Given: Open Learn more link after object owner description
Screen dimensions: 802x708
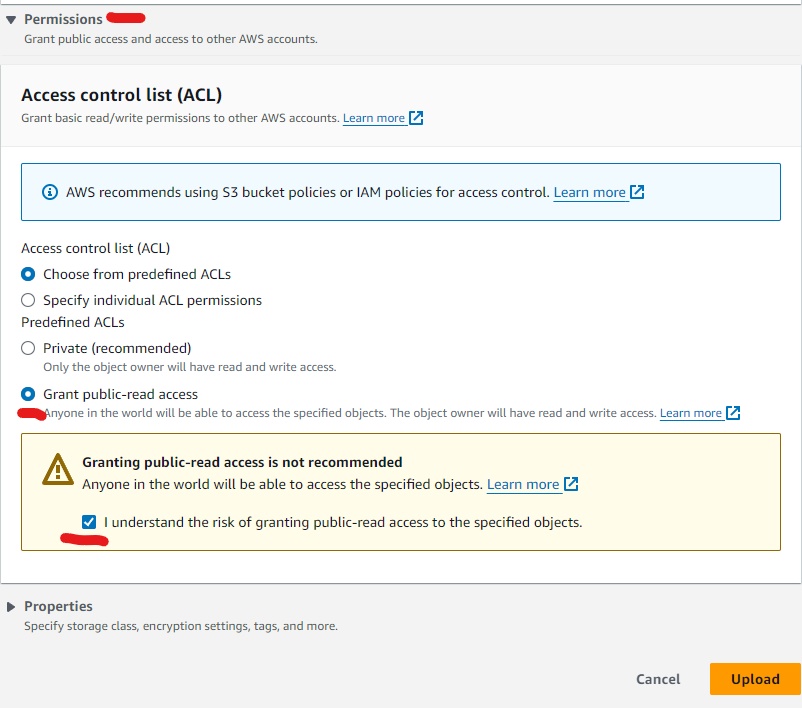Looking at the screenshot, I should pos(690,413).
